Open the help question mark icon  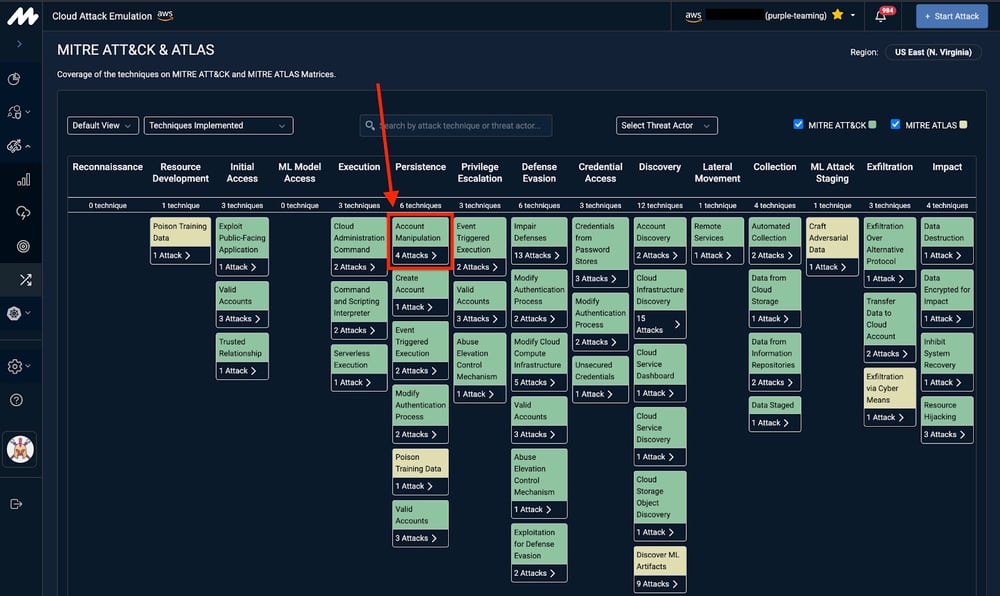coord(16,400)
